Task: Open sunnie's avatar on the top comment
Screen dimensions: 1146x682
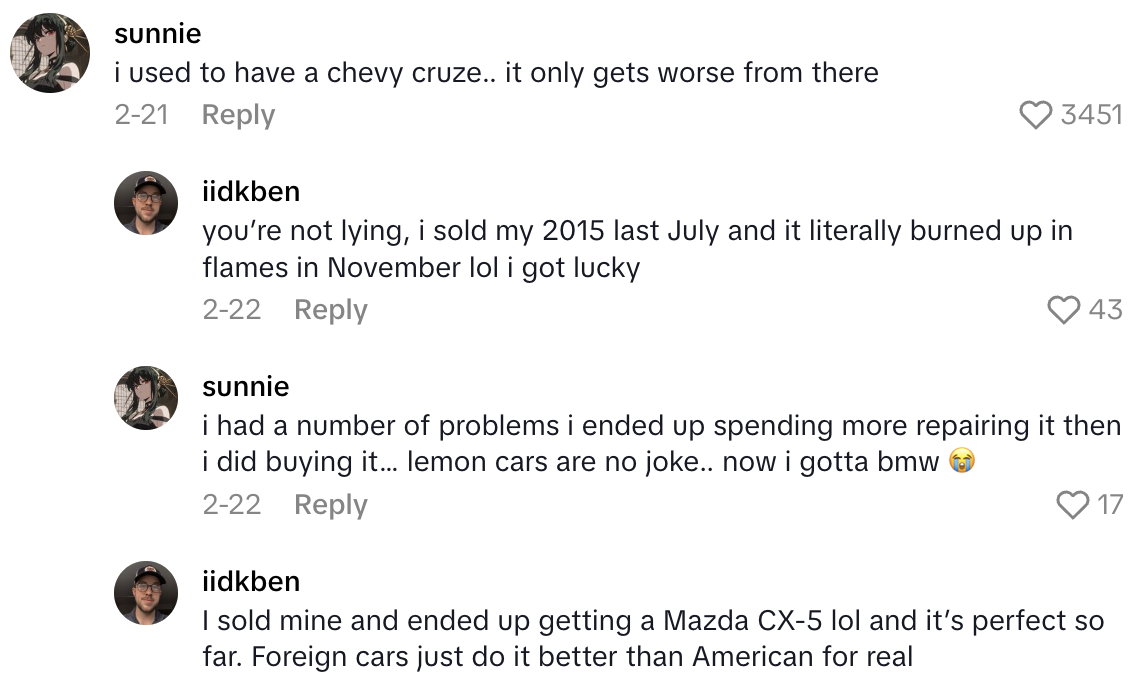Action: click(50, 53)
